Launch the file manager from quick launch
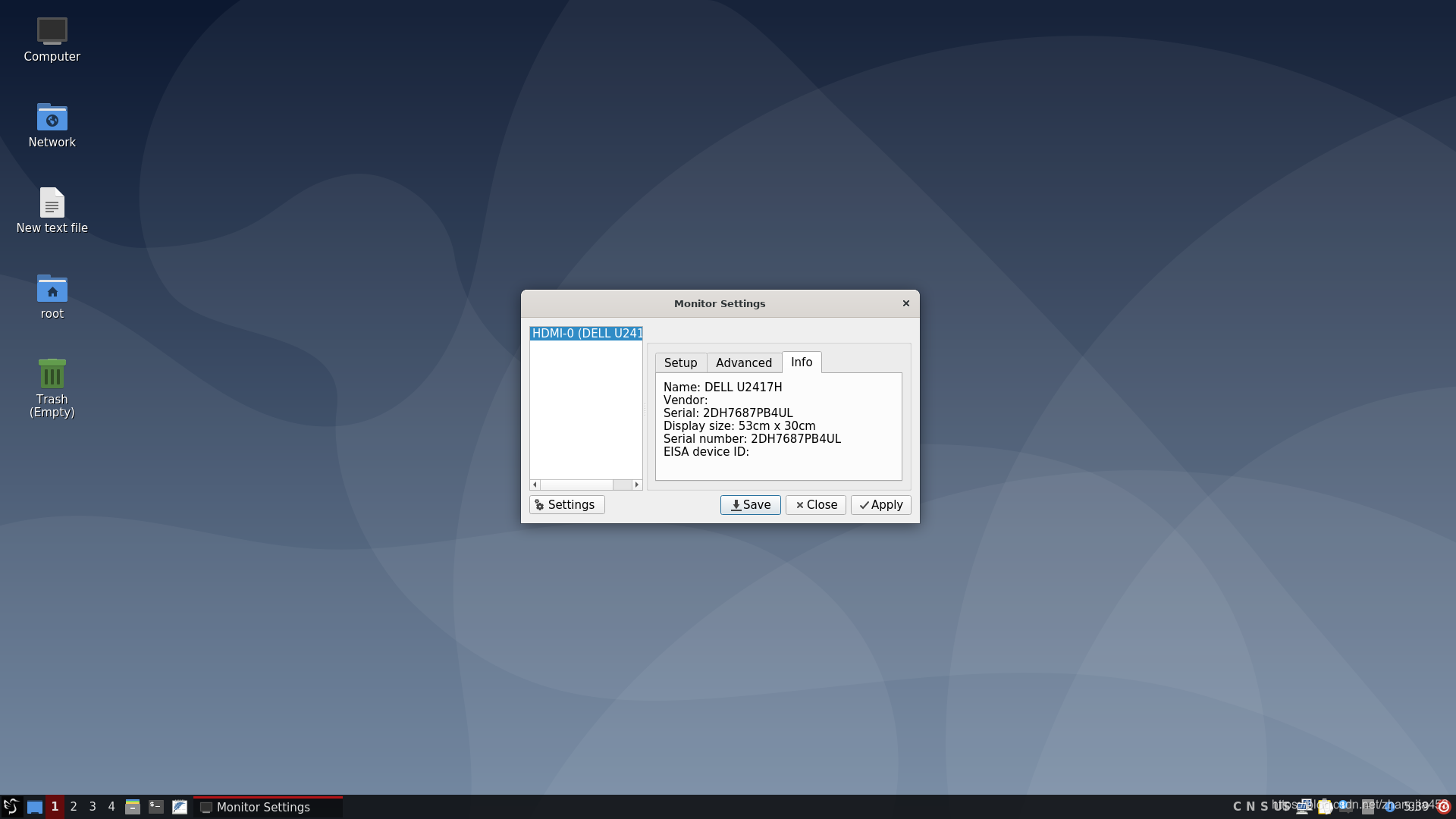This screenshot has width=1456, height=819. 133,807
